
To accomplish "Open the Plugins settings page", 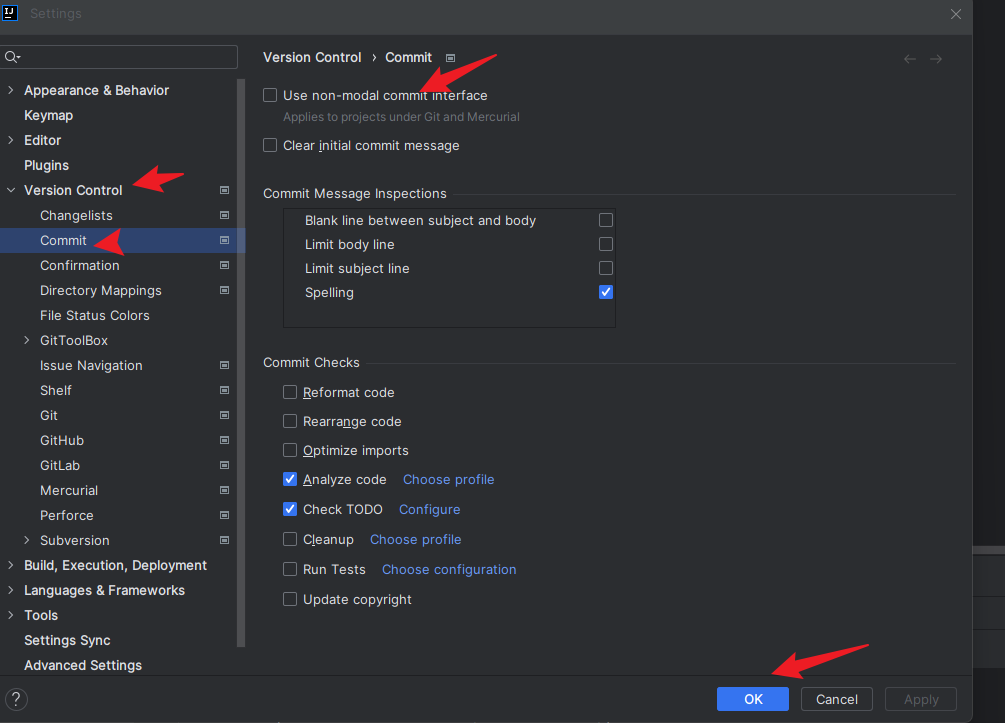I will pyautogui.click(x=46, y=165).
